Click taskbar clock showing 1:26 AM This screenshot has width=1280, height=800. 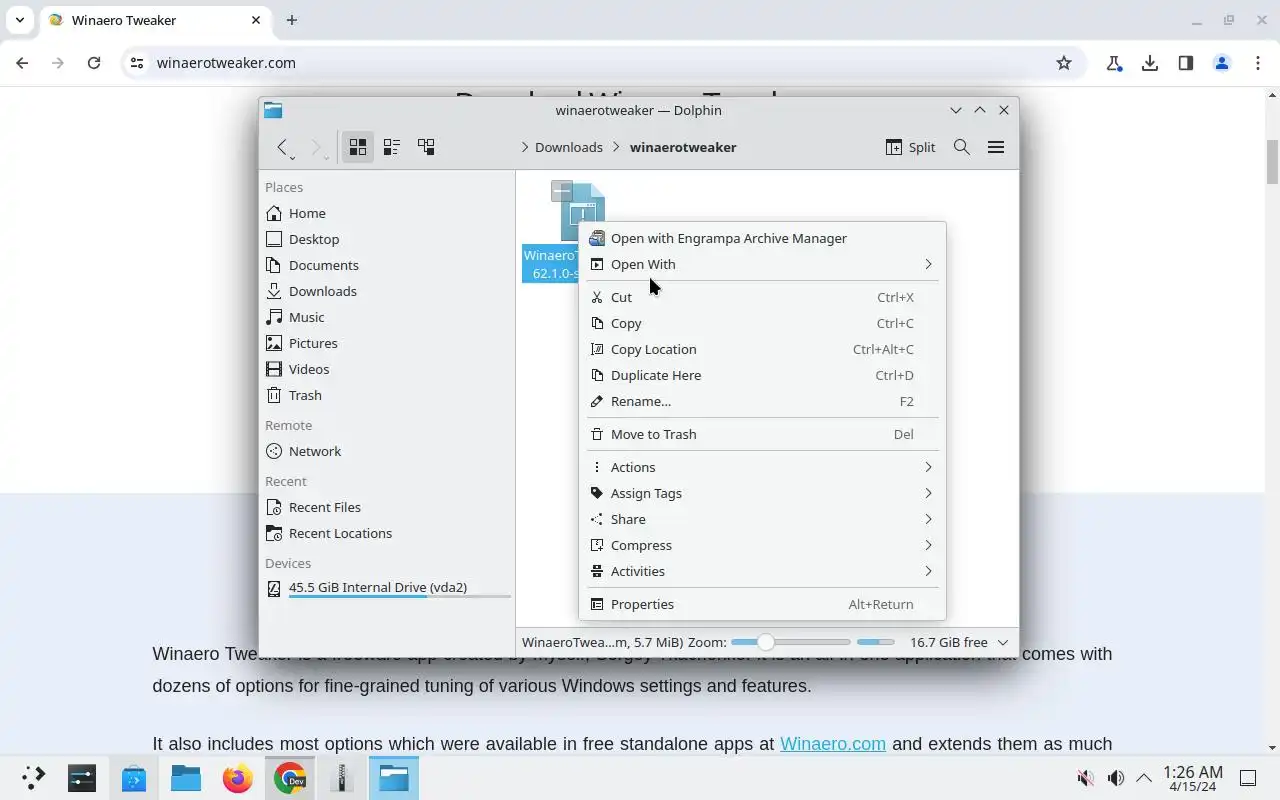point(1192,778)
